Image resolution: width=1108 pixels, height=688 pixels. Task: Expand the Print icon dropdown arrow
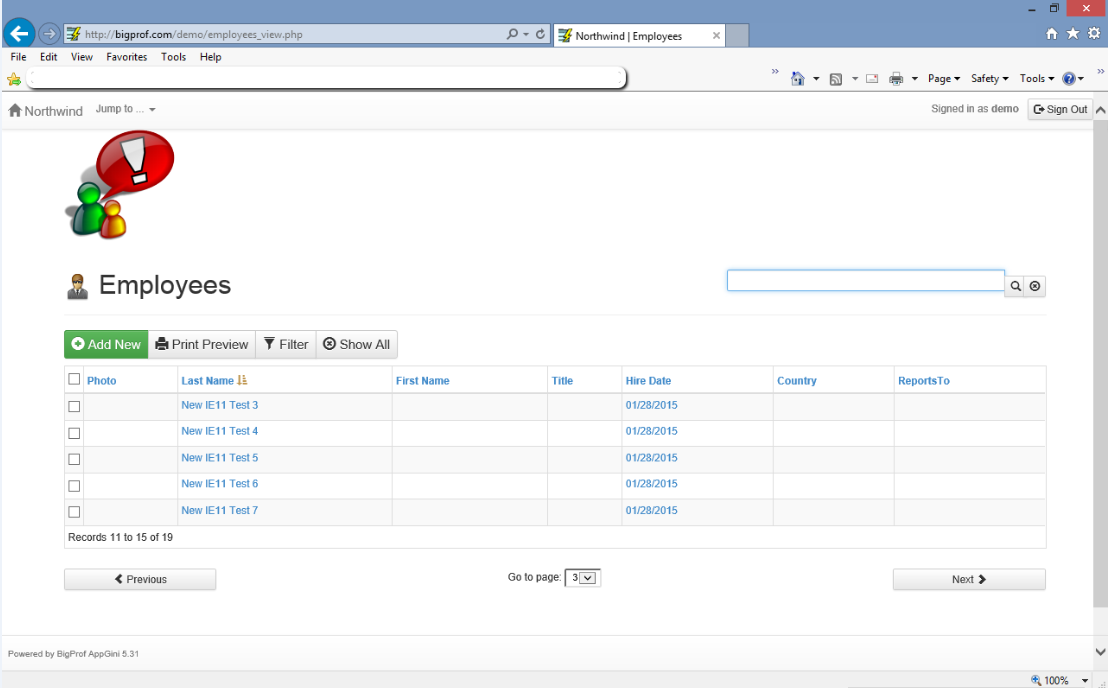pyautogui.click(x=914, y=79)
